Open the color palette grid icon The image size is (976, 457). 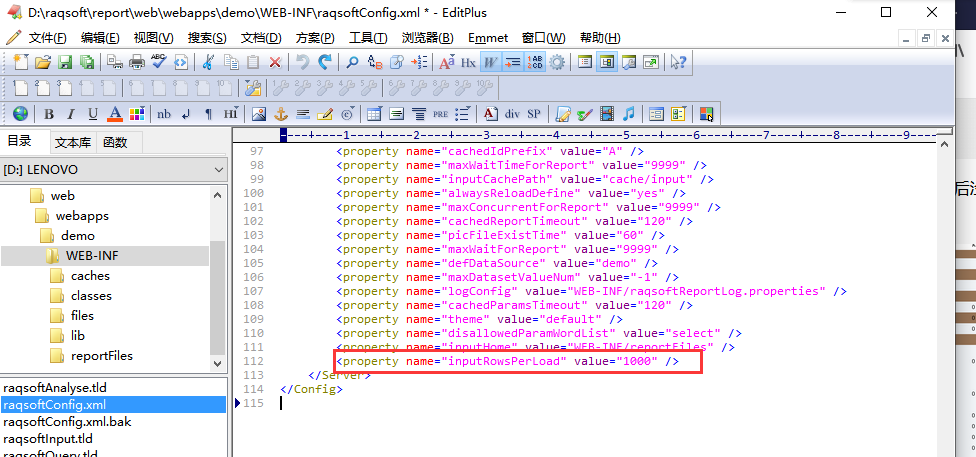coord(136,113)
